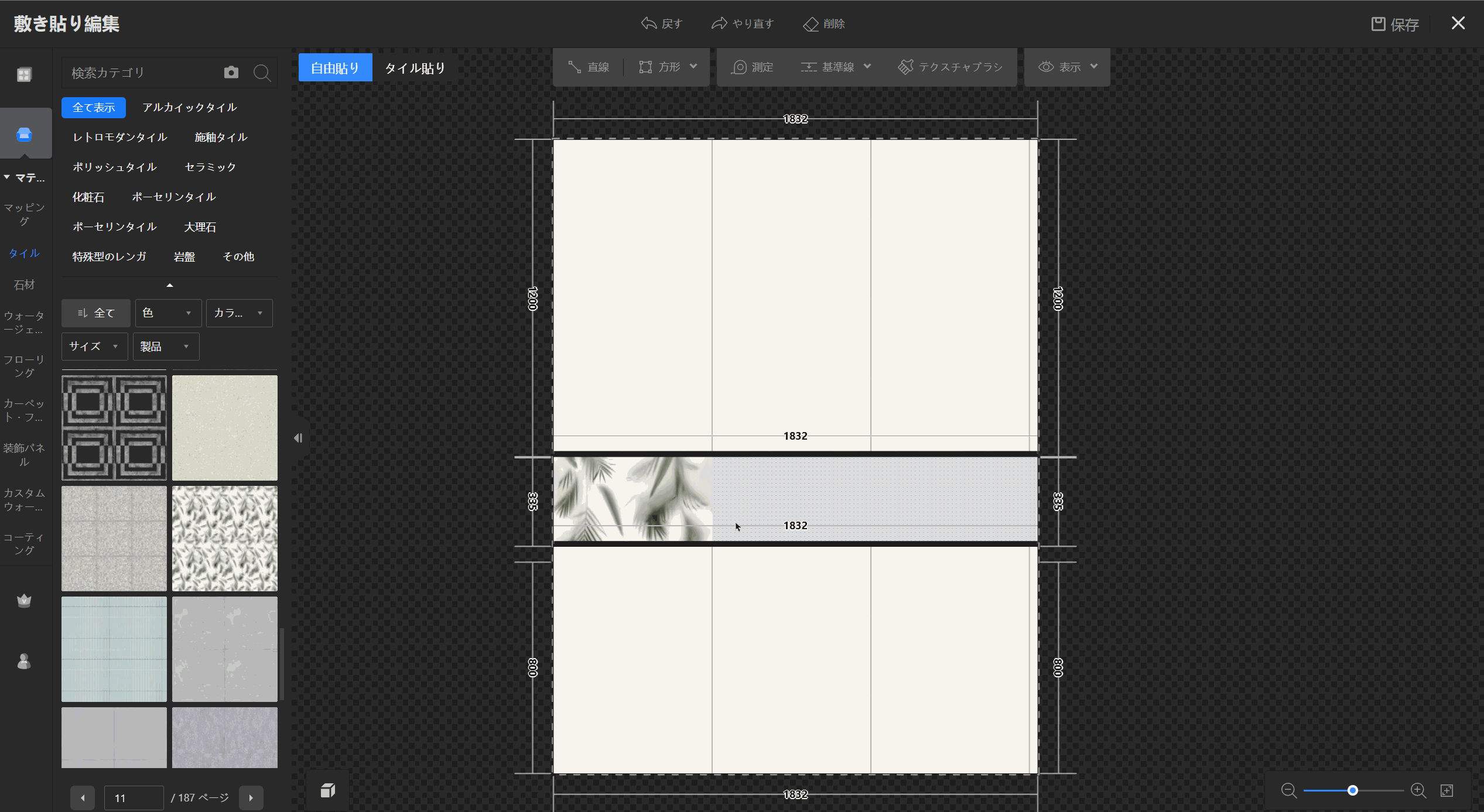Expand the display (表示) dropdown arrow
1484x812 pixels.
tap(1094, 66)
